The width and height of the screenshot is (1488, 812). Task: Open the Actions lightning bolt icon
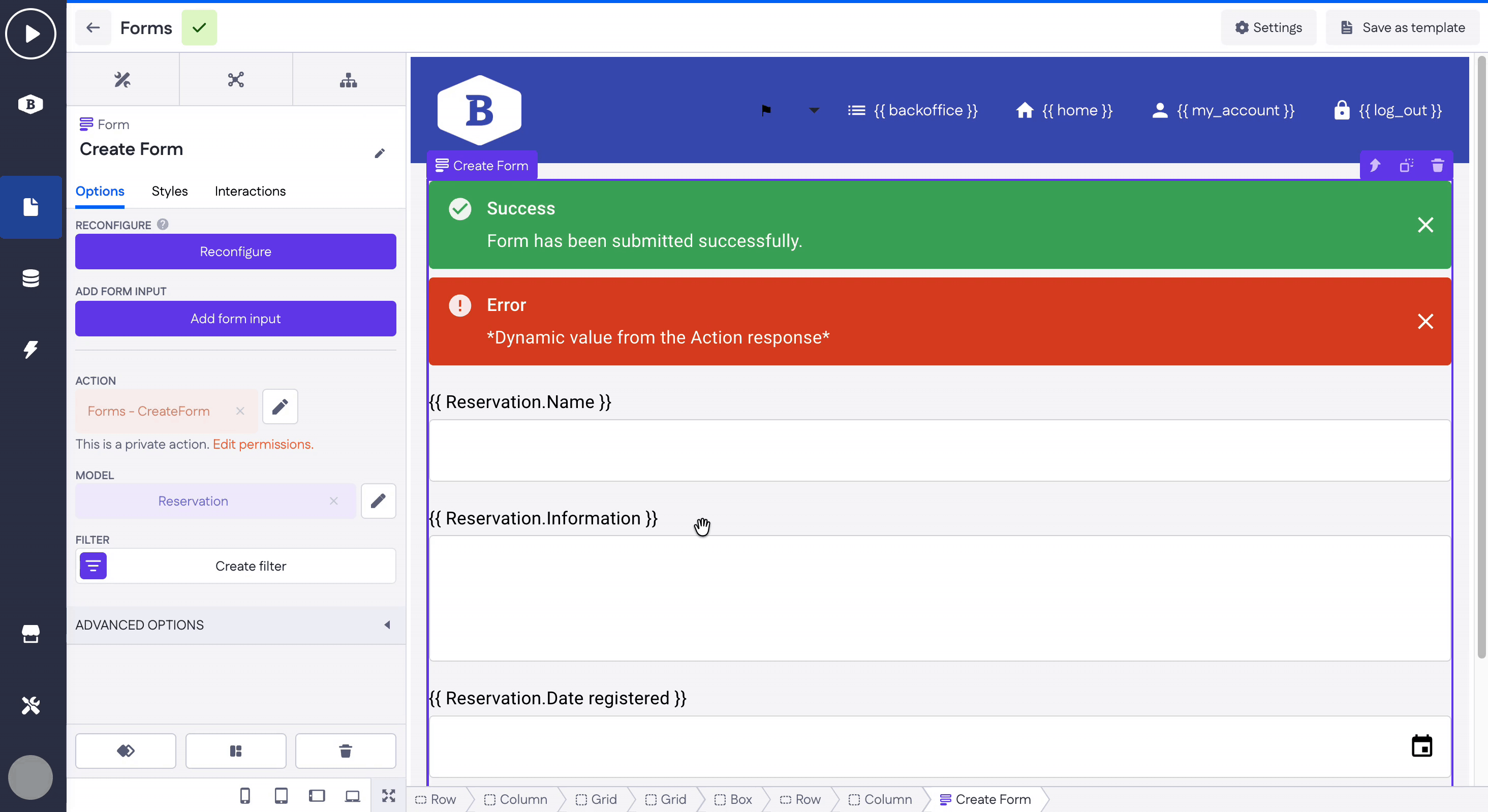point(30,349)
